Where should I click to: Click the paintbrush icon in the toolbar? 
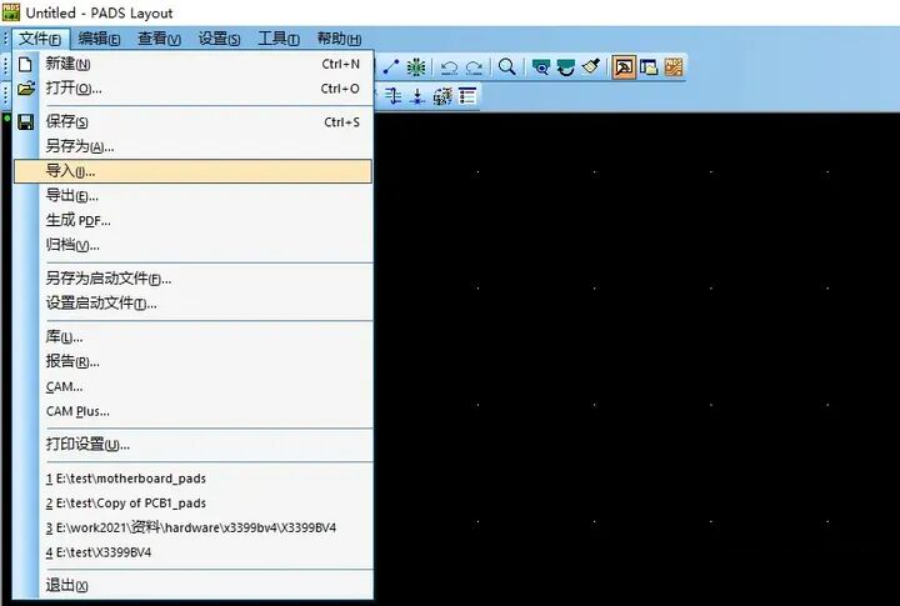pyautogui.click(x=591, y=67)
